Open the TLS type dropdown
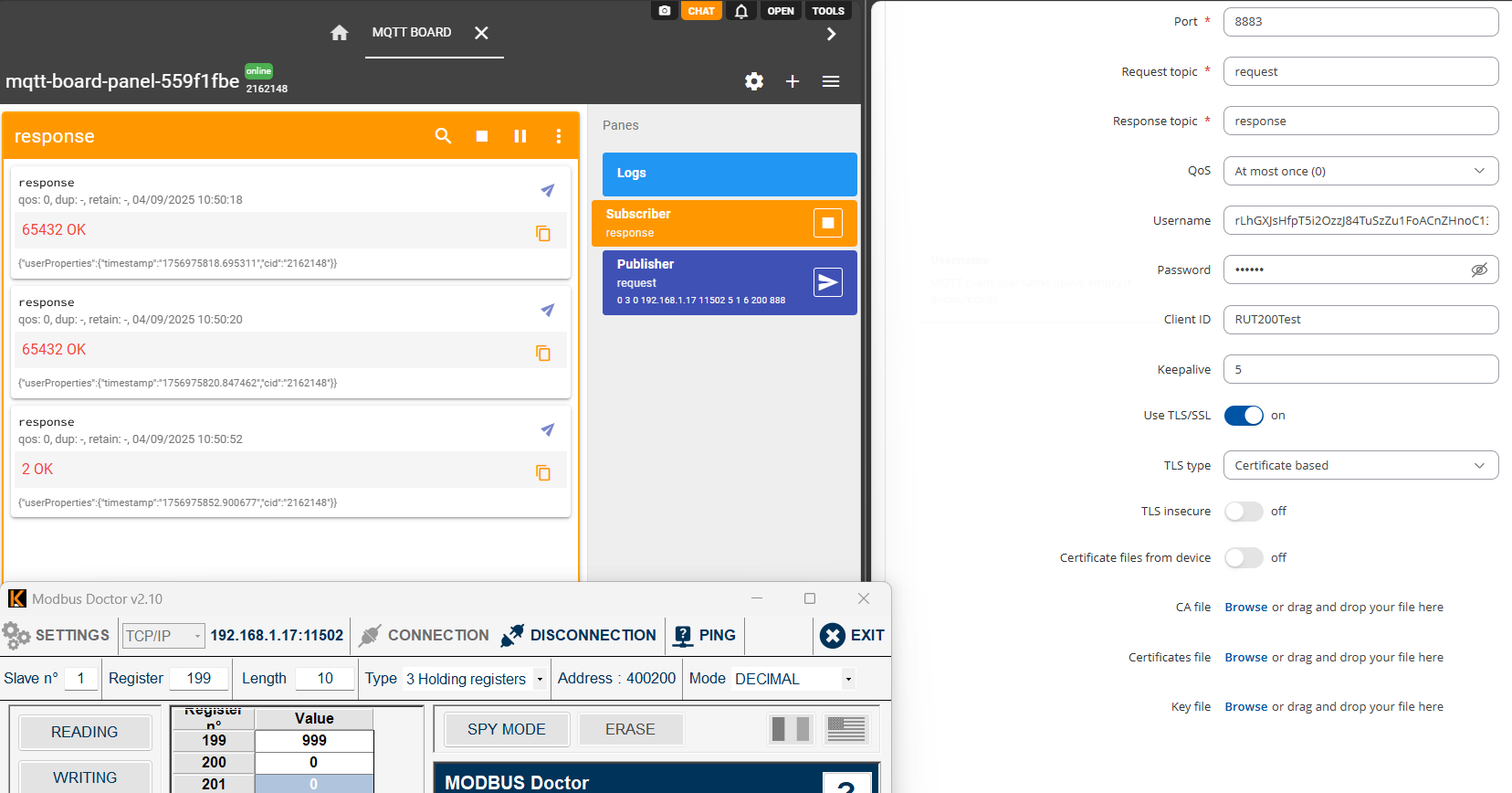The width and height of the screenshot is (1512, 793). point(1360,466)
